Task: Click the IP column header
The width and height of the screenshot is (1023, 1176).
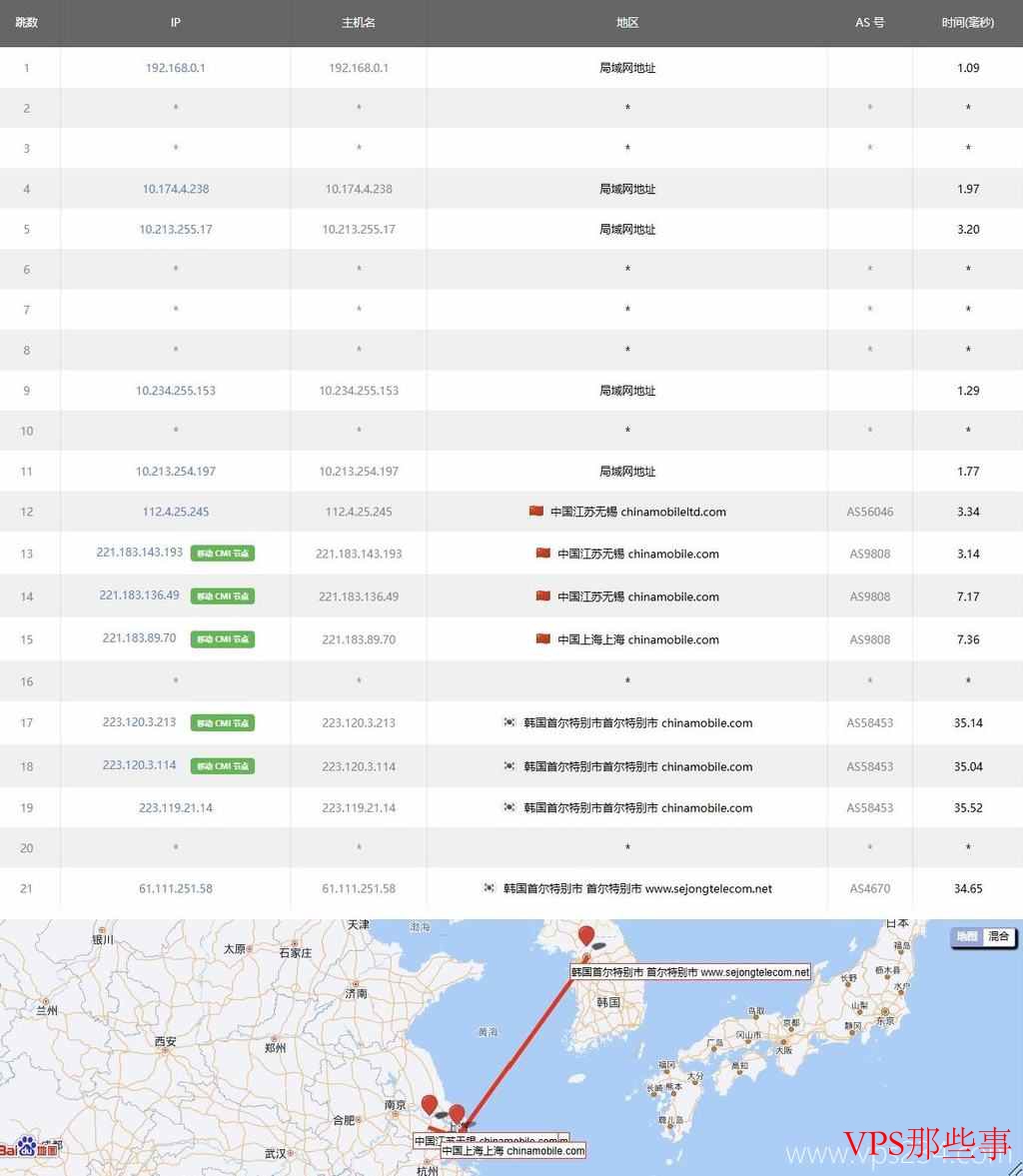Action: 176,23
